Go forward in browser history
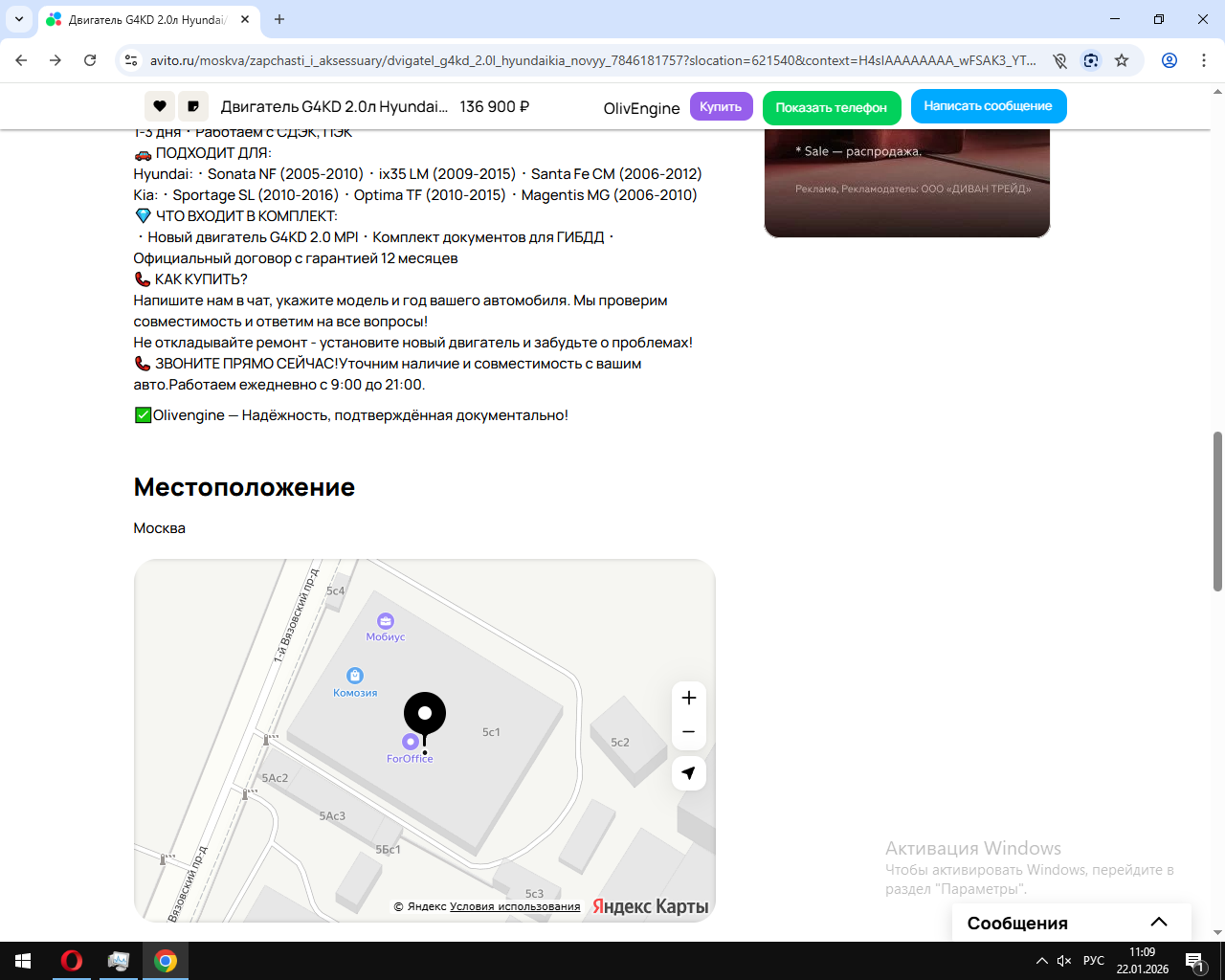 [56, 60]
